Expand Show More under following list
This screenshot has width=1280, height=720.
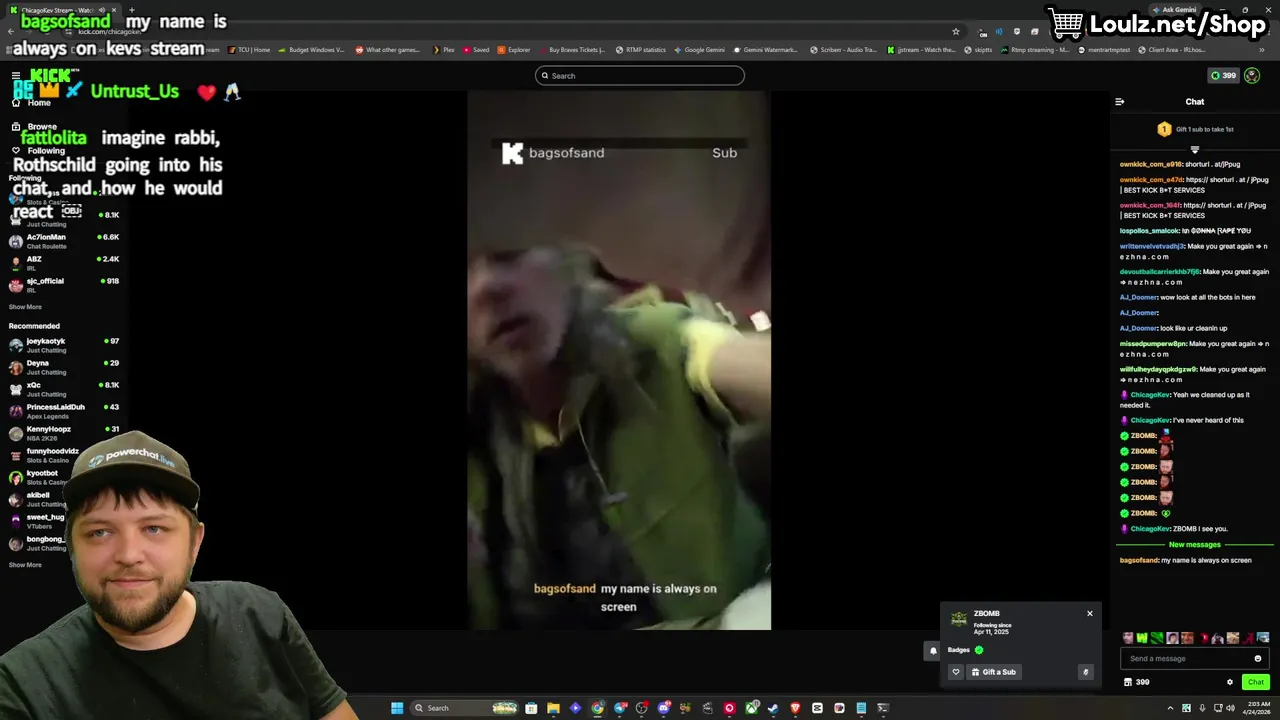[25, 307]
